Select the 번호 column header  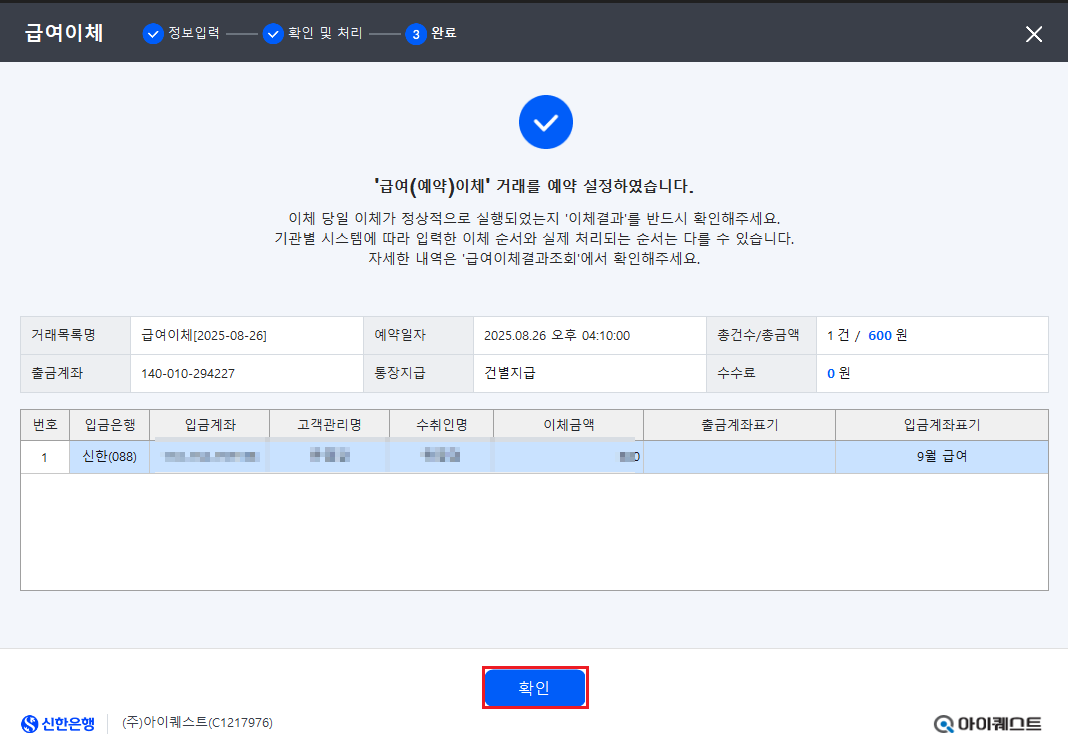(45, 425)
